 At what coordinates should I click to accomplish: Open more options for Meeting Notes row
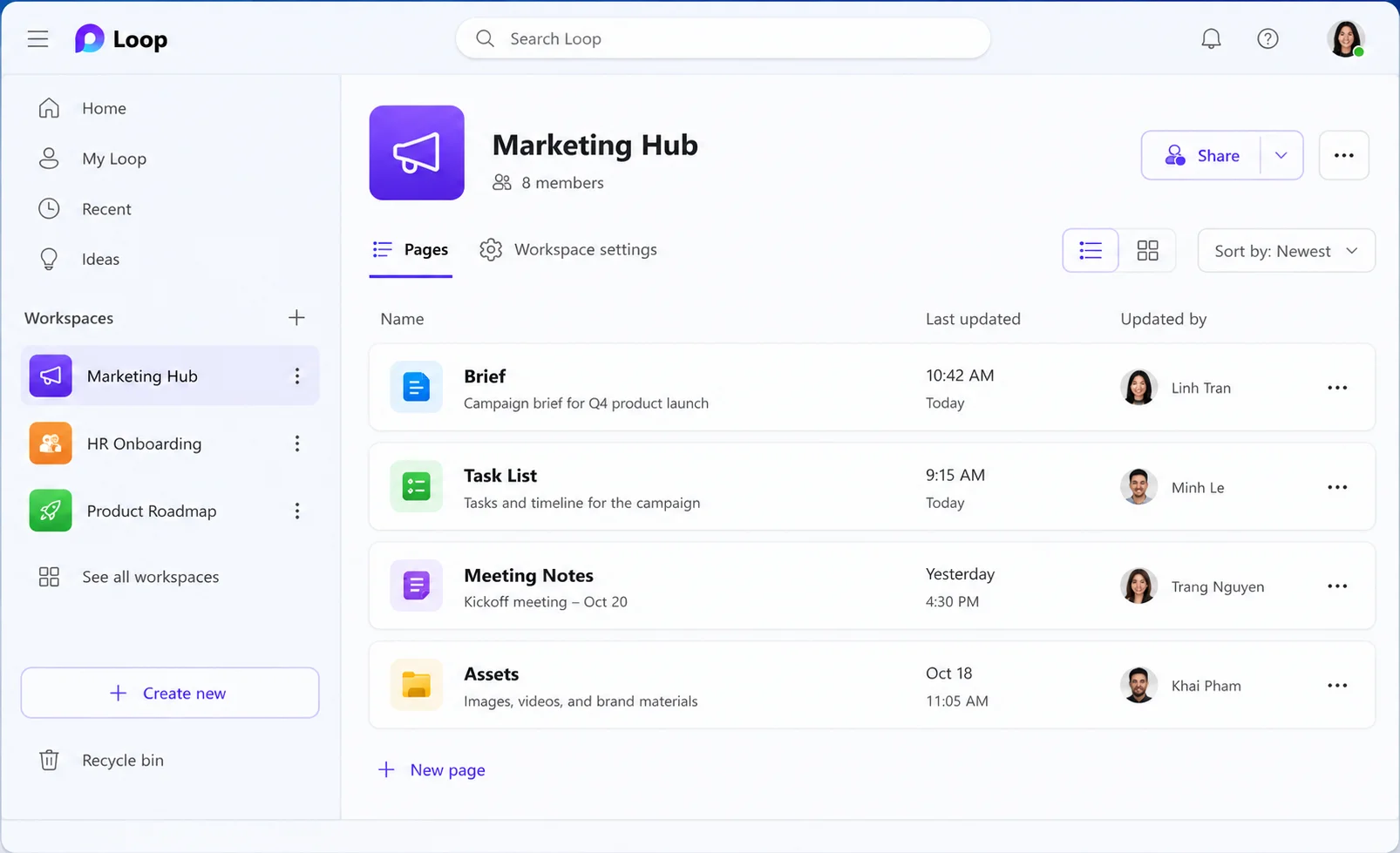(1337, 586)
